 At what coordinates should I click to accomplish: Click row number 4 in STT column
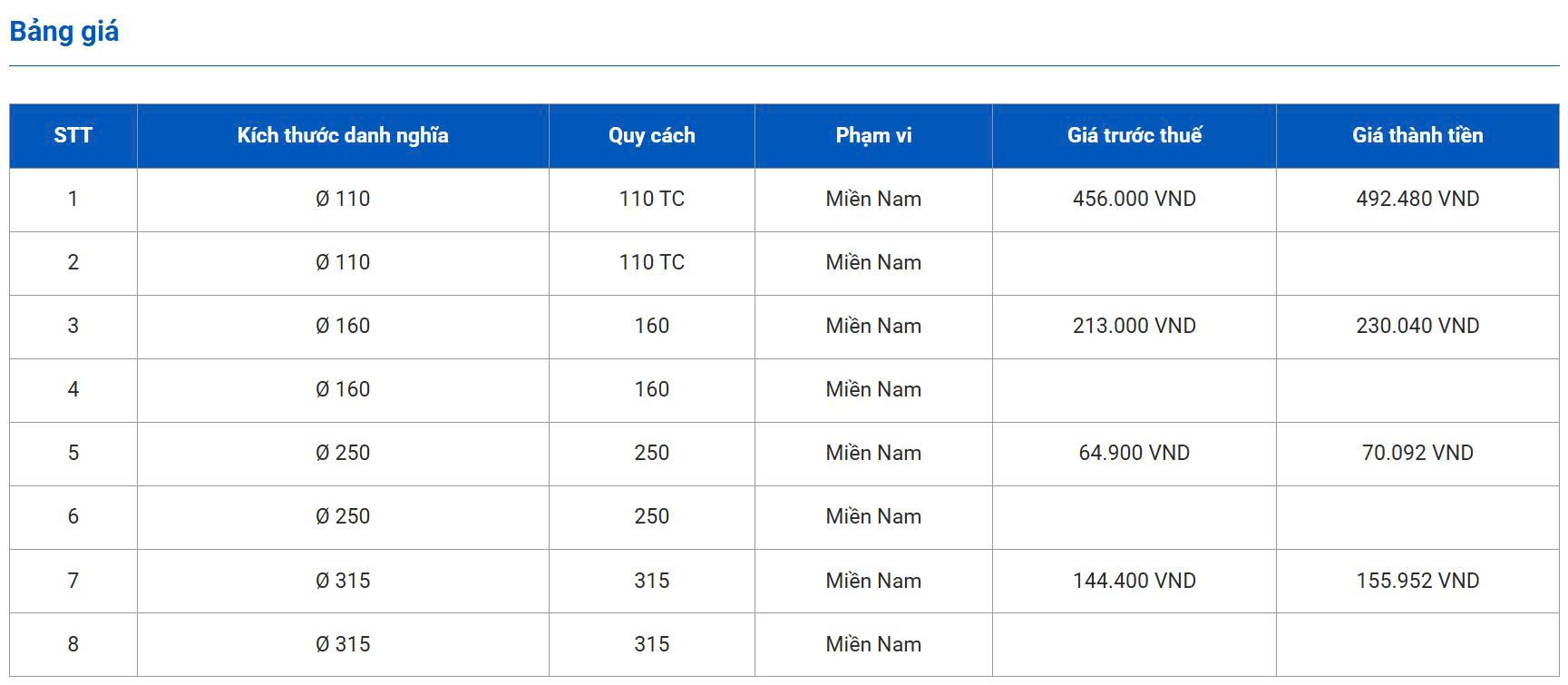tap(73, 390)
